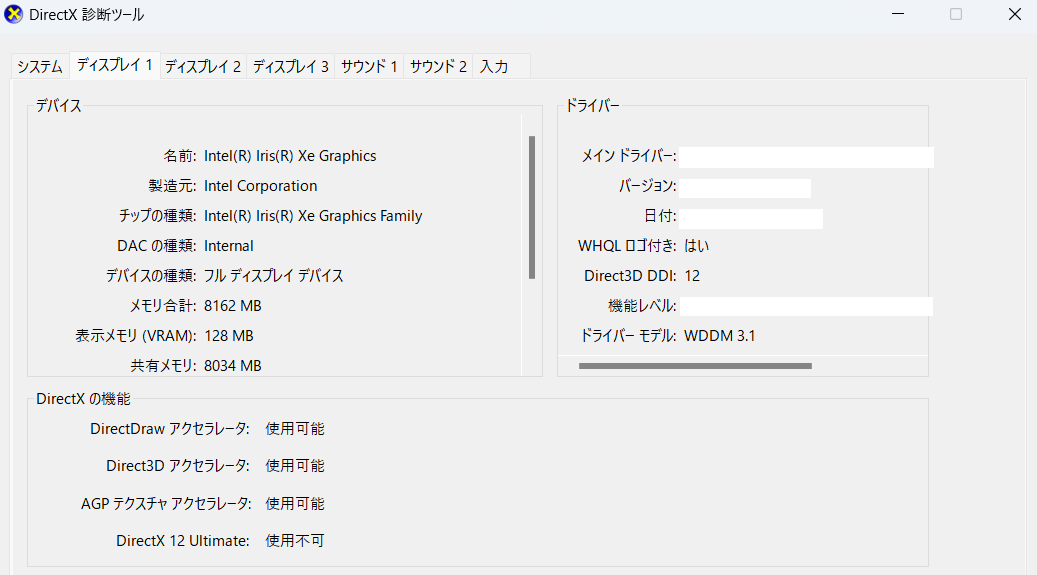Screen dimensions: 1037x575
Task: Click the DirectX の機能 group heading
Action: pyautogui.click(x=83, y=399)
